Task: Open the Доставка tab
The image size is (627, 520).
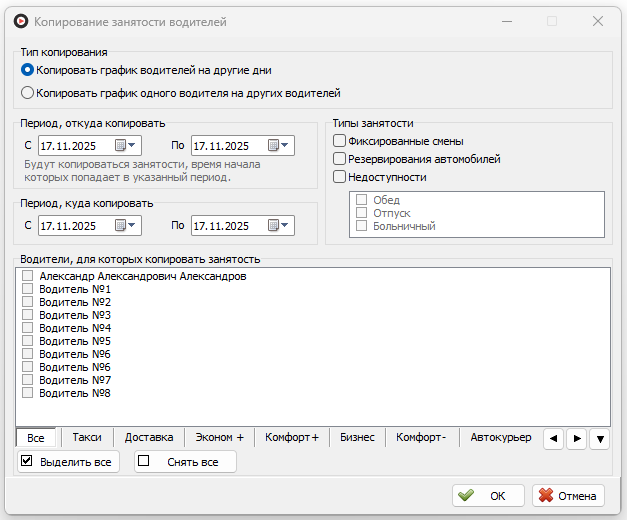Action: click(149, 437)
